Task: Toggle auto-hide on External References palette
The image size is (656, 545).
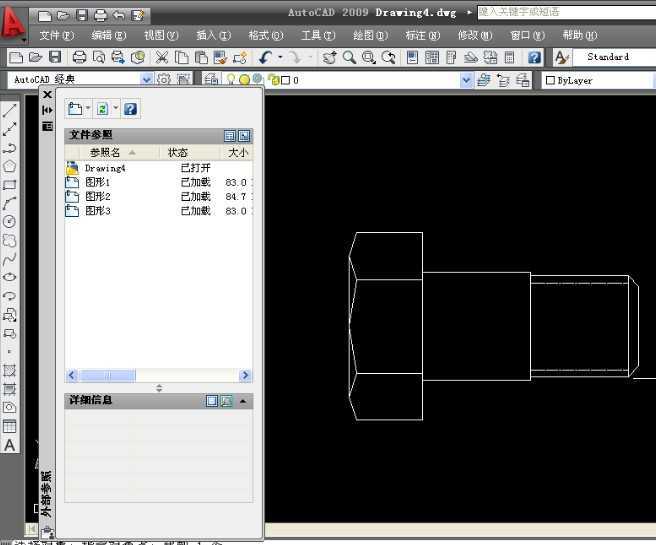Action: (47, 110)
